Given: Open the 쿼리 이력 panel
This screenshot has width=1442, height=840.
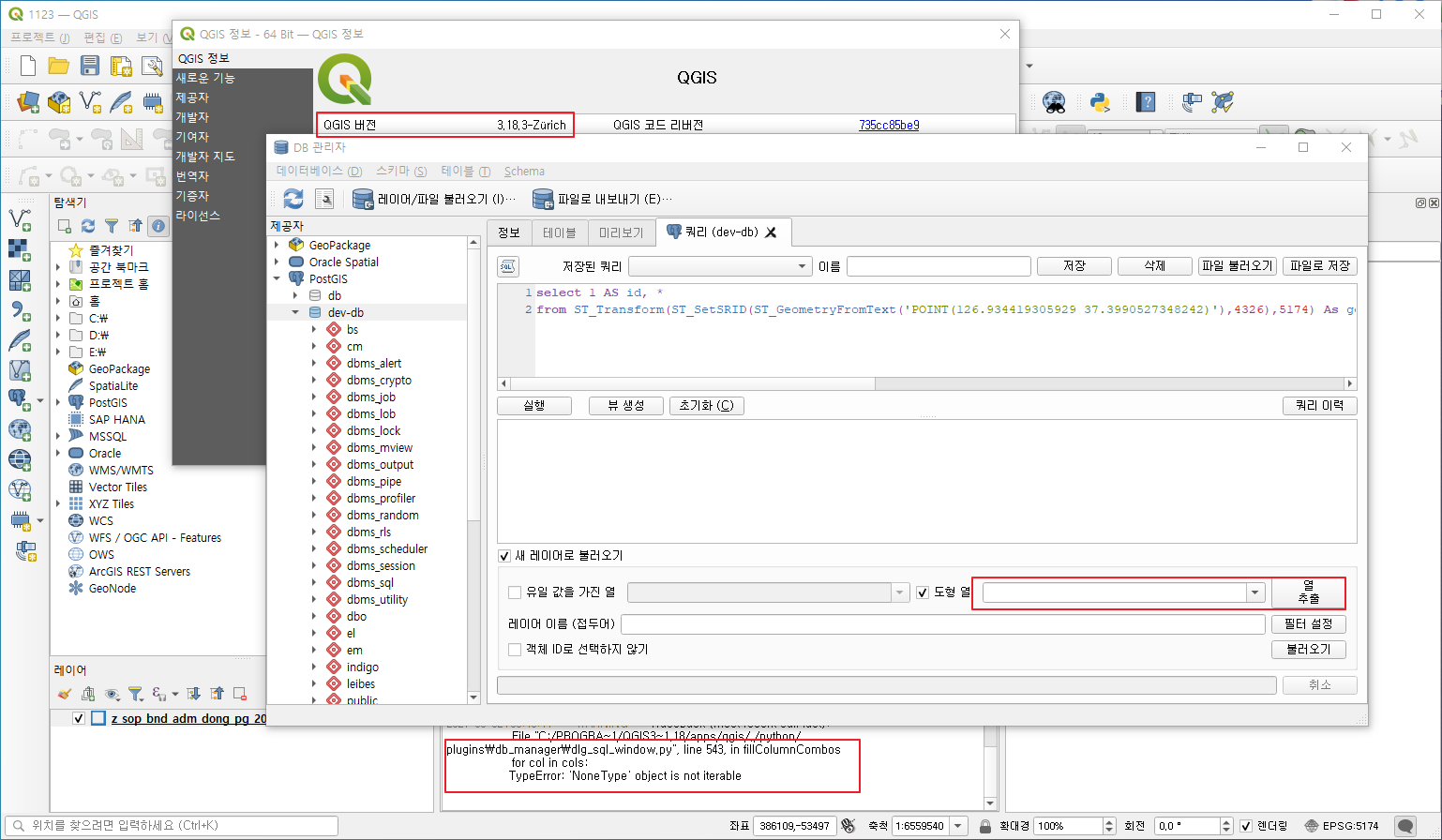Looking at the screenshot, I should tap(1320, 405).
